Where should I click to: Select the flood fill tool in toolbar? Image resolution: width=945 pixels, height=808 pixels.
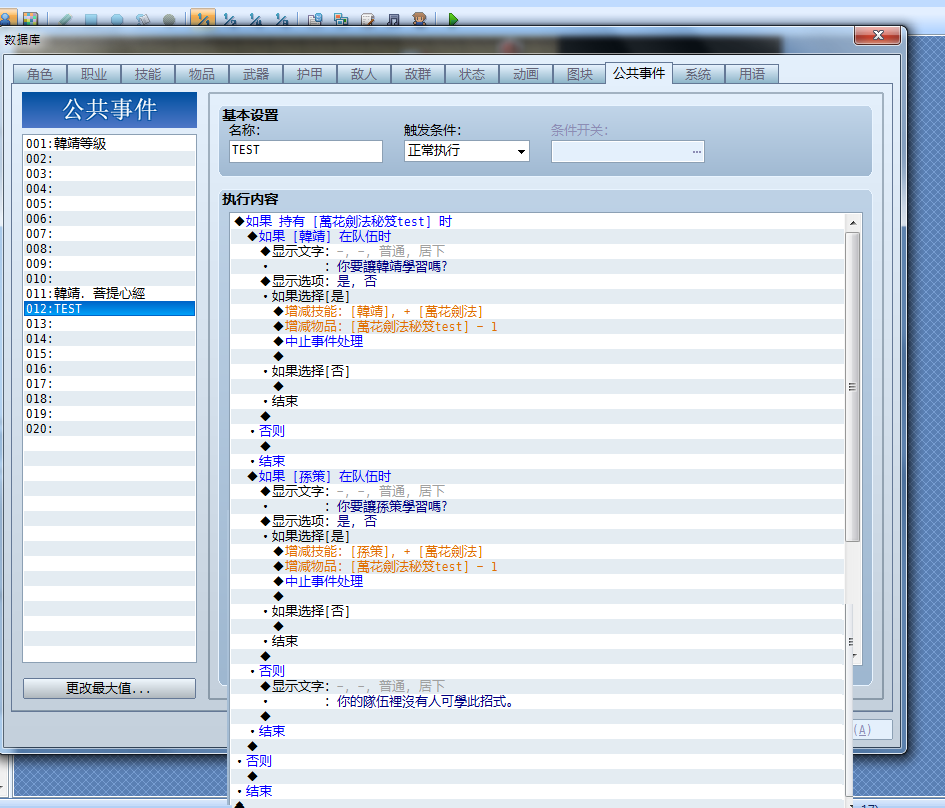[x=143, y=19]
